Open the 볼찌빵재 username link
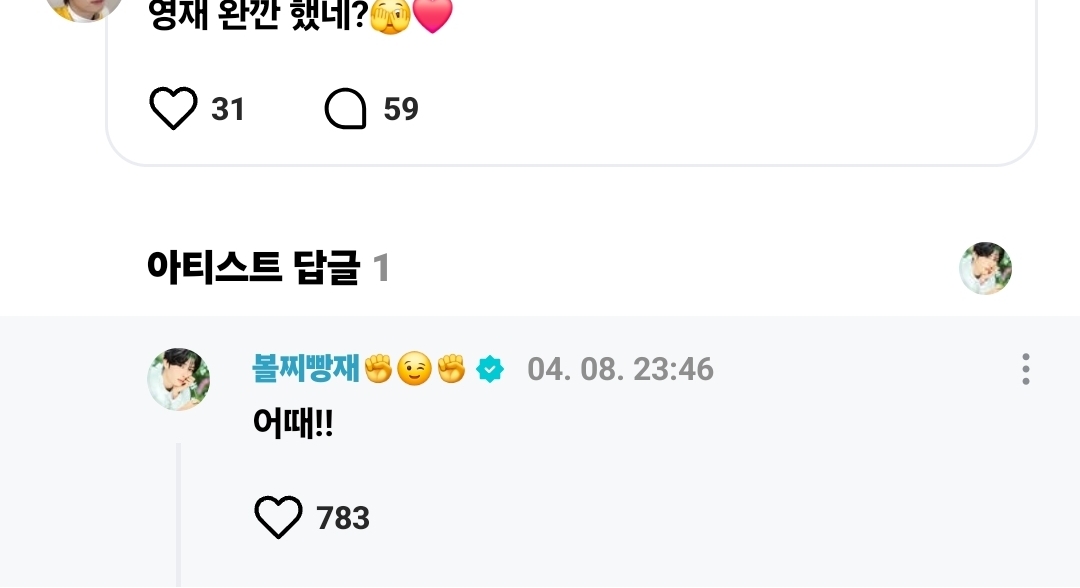 tap(306, 368)
